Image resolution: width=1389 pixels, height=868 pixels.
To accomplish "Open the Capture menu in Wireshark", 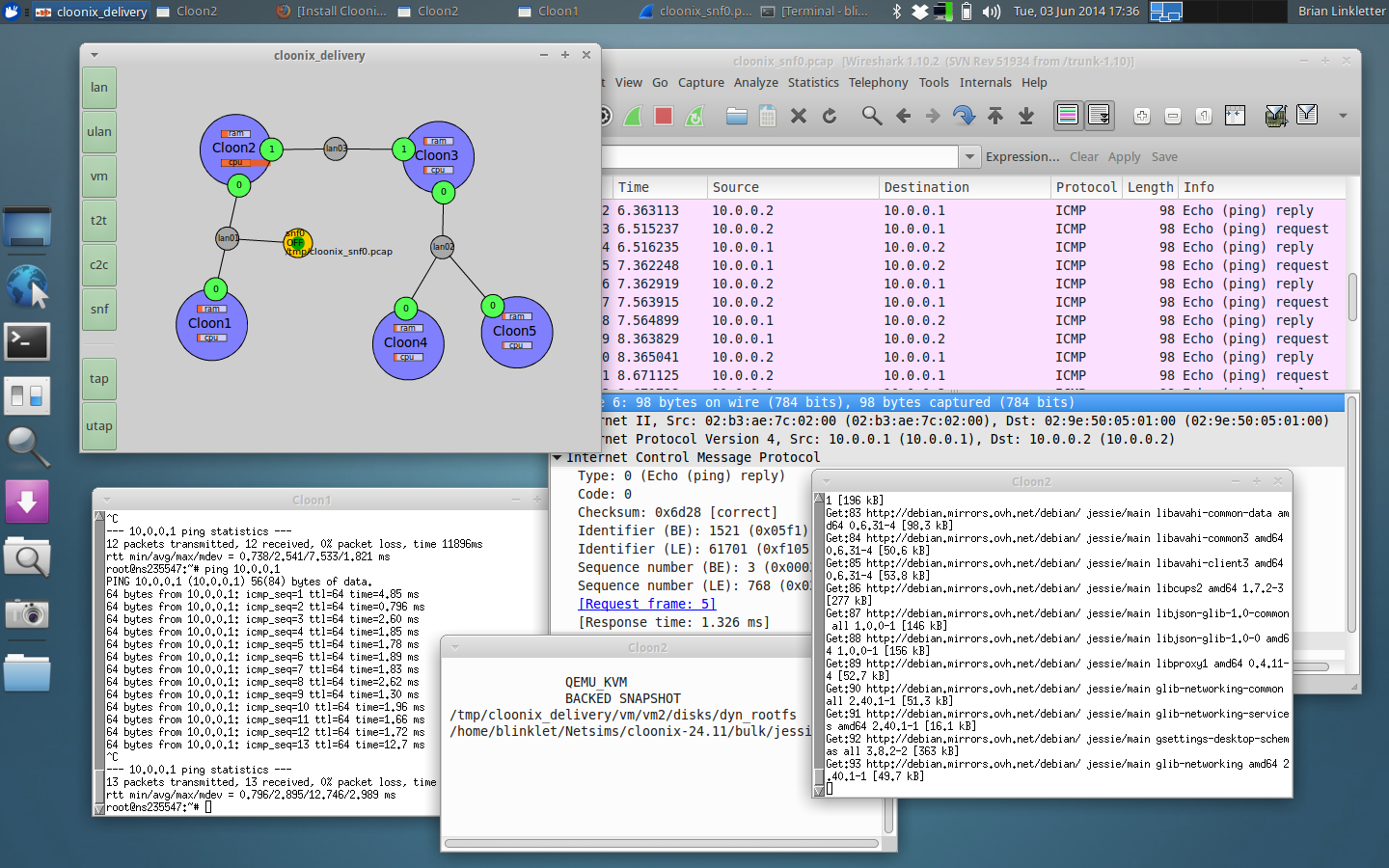I will tap(701, 83).
